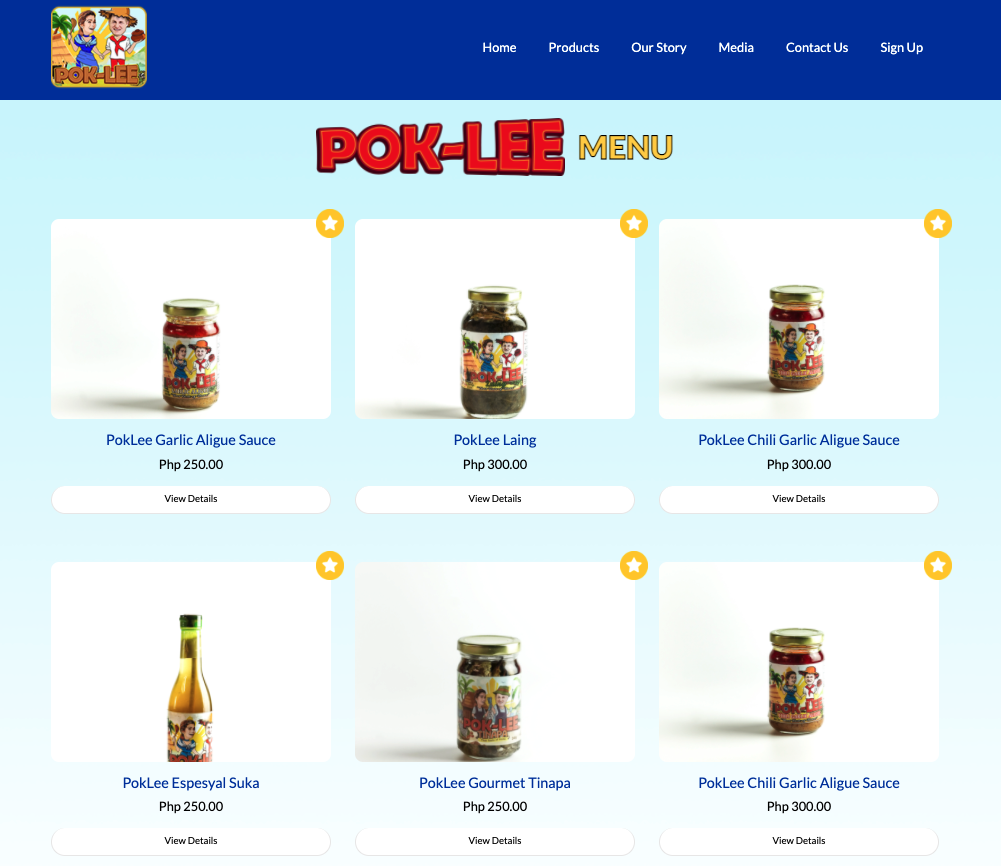Open the Contact Us page
1001x866 pixels.
pyautogui.click(x=817, y=47)
